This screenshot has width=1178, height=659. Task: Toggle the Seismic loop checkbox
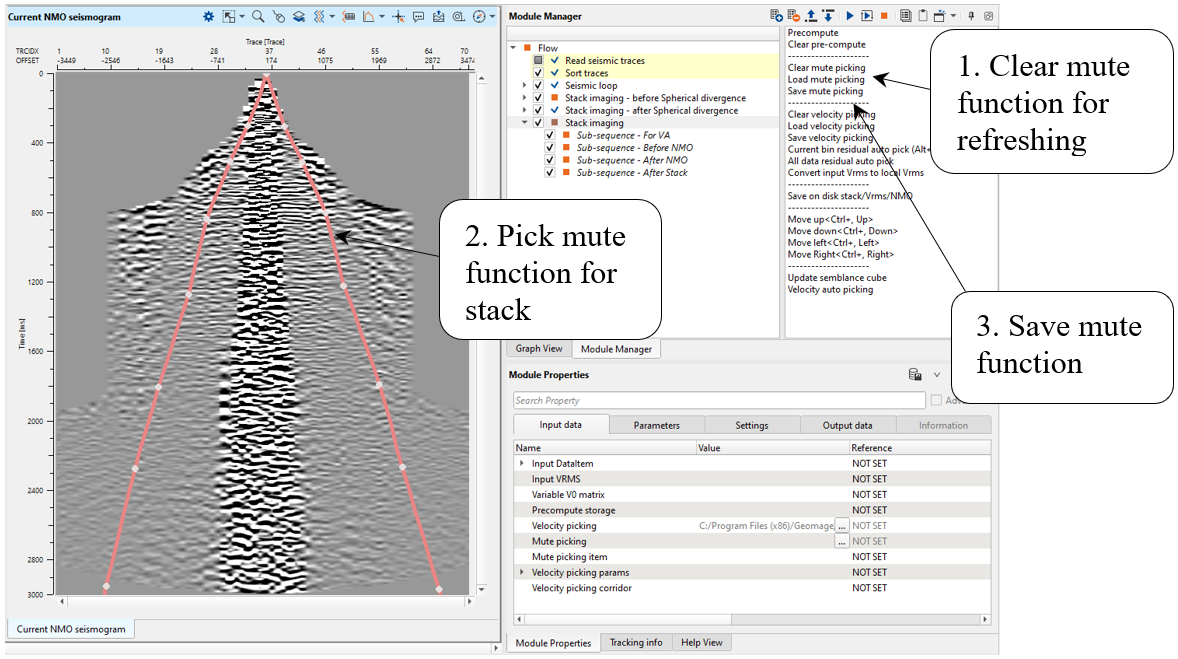coord(539,86)
